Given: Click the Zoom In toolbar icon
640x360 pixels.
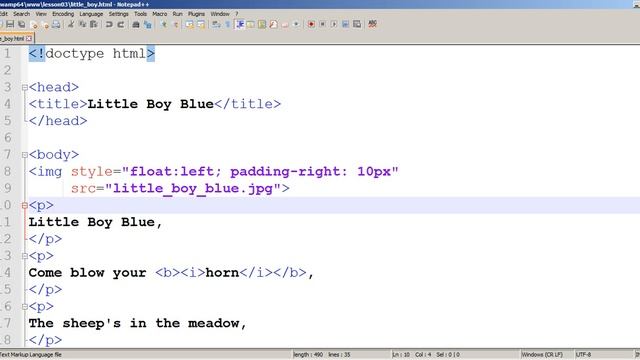Looking at the screenshot, I should point(164,24).
